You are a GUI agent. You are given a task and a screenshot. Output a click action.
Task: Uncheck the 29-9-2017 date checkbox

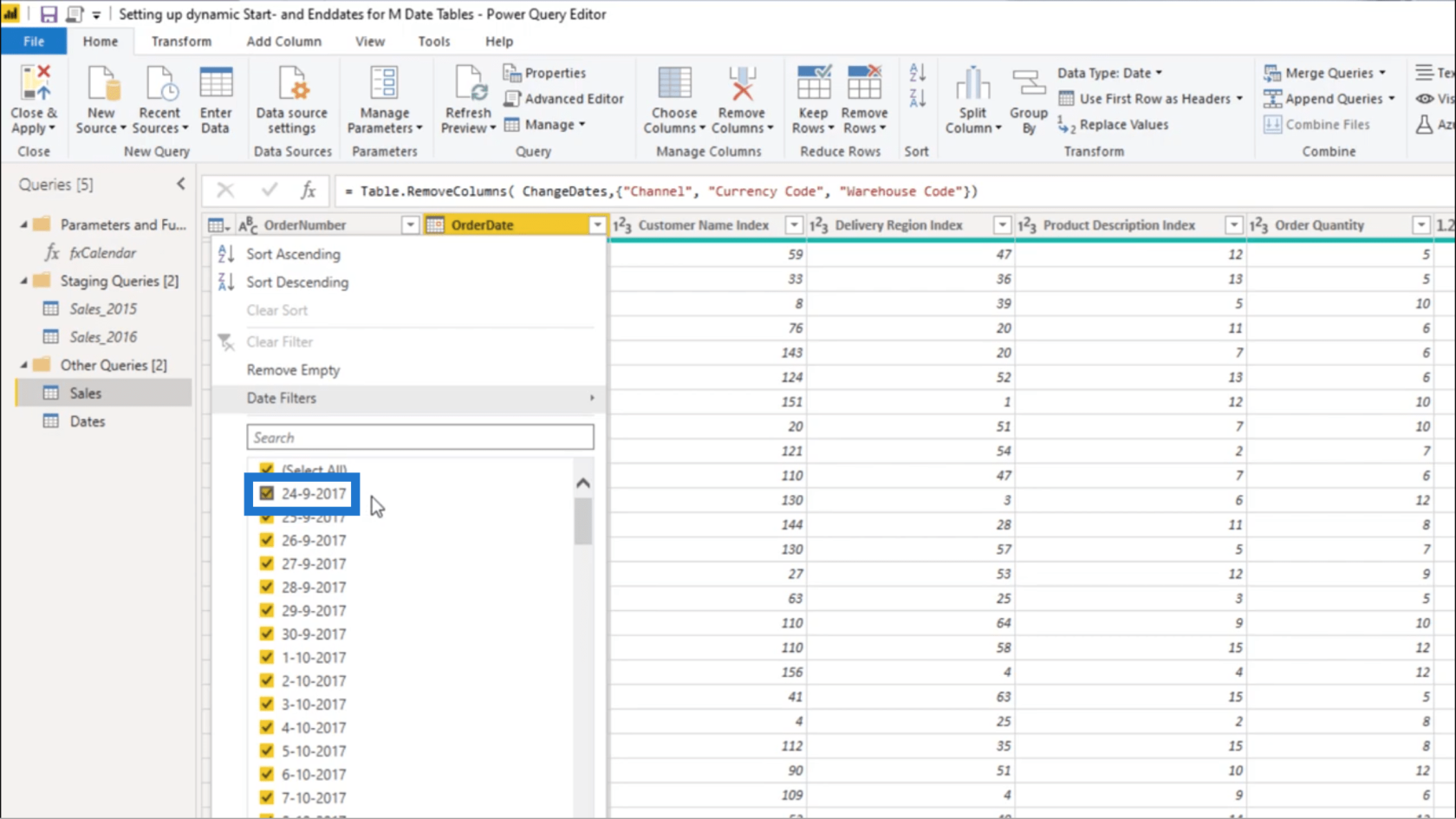point(266,610)
